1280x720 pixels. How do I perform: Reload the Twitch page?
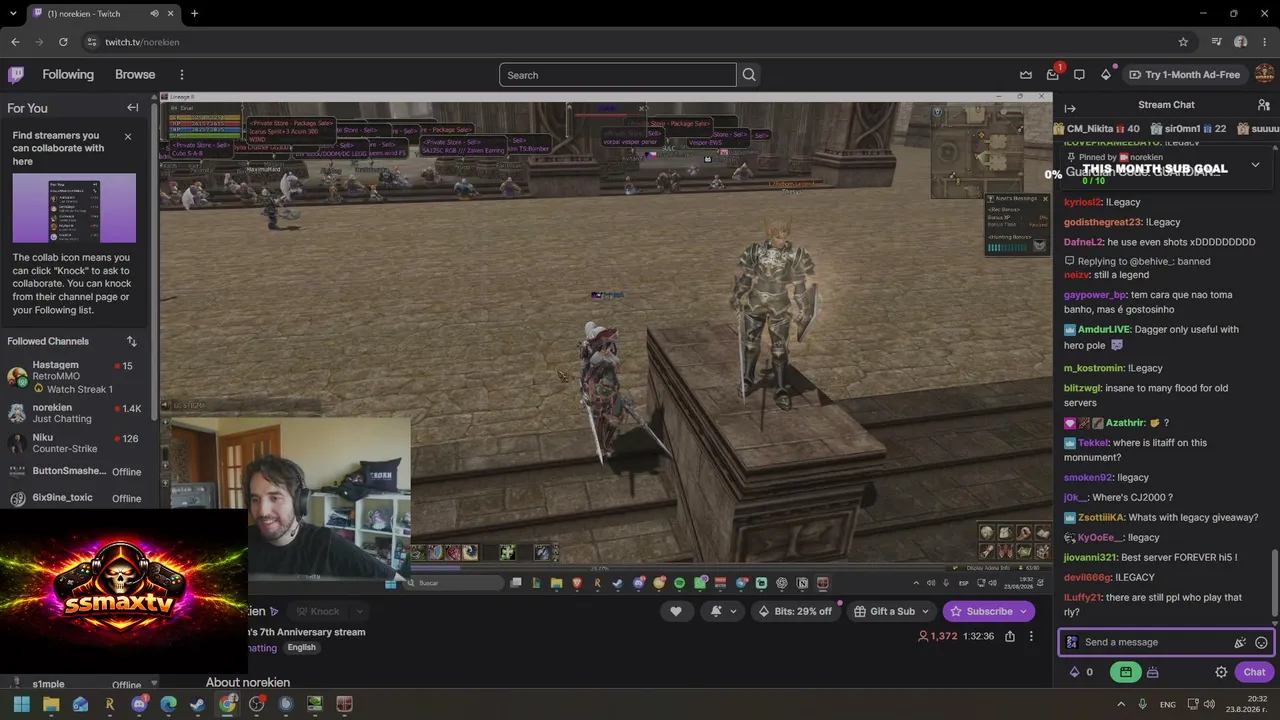tap(63, 42)
